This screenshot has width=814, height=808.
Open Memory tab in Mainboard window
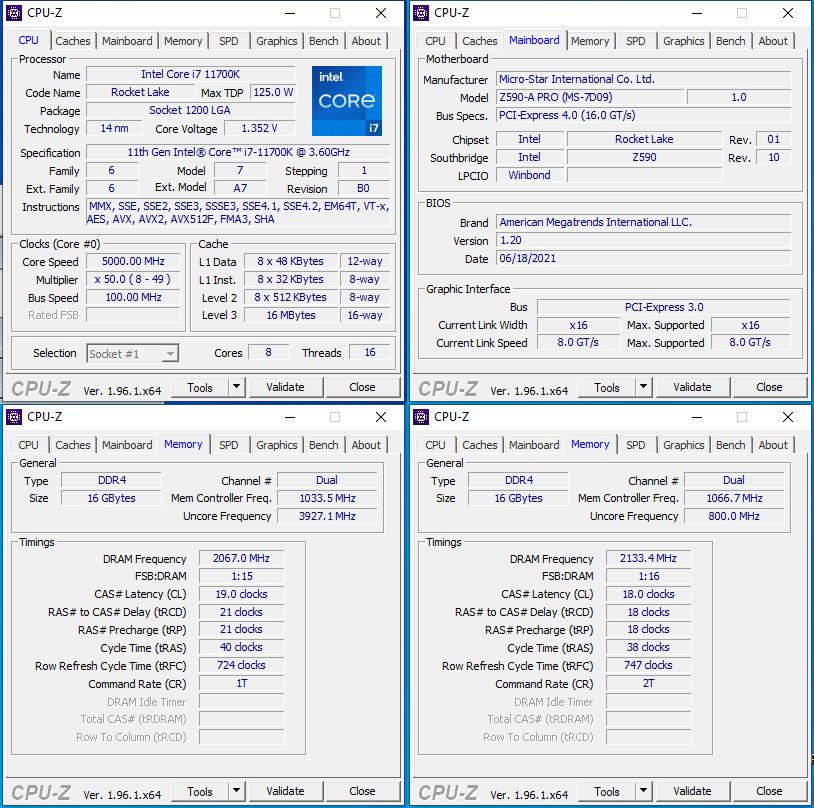click(x=590, y=41)
